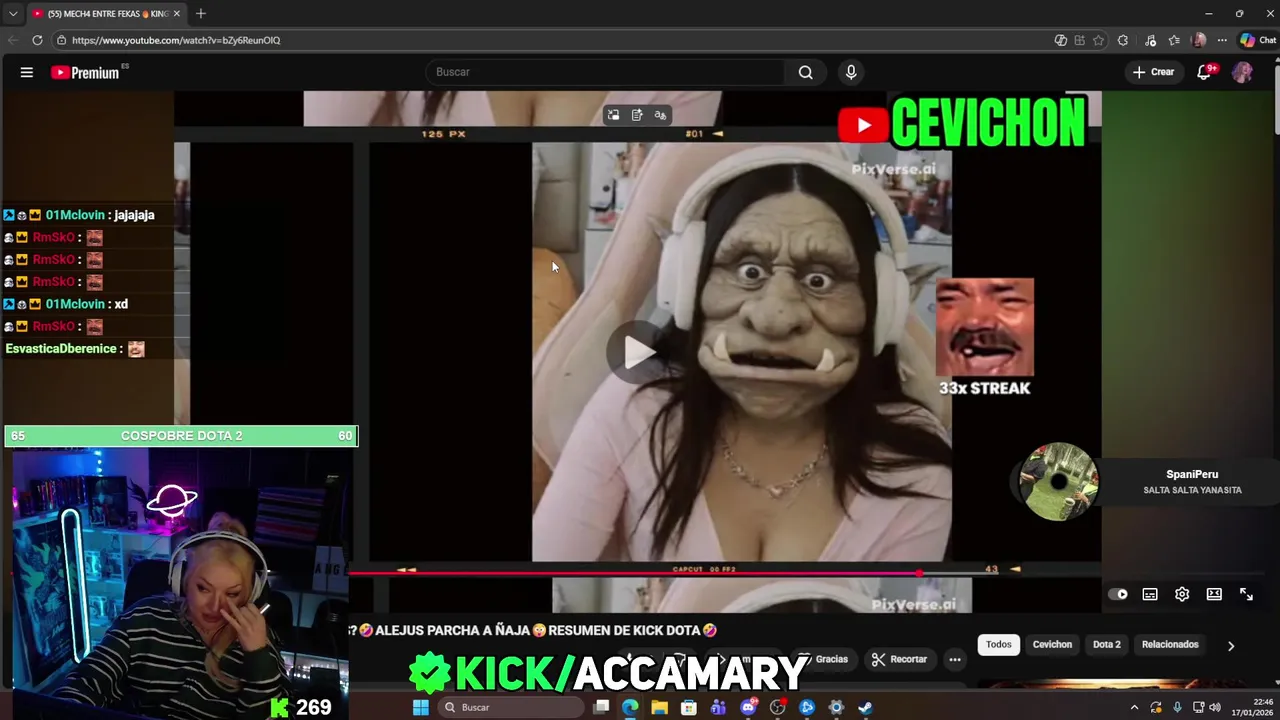Open browser extensions puzzle icon
This screenshot has width=1280, height=720.
pos(1122,40)
